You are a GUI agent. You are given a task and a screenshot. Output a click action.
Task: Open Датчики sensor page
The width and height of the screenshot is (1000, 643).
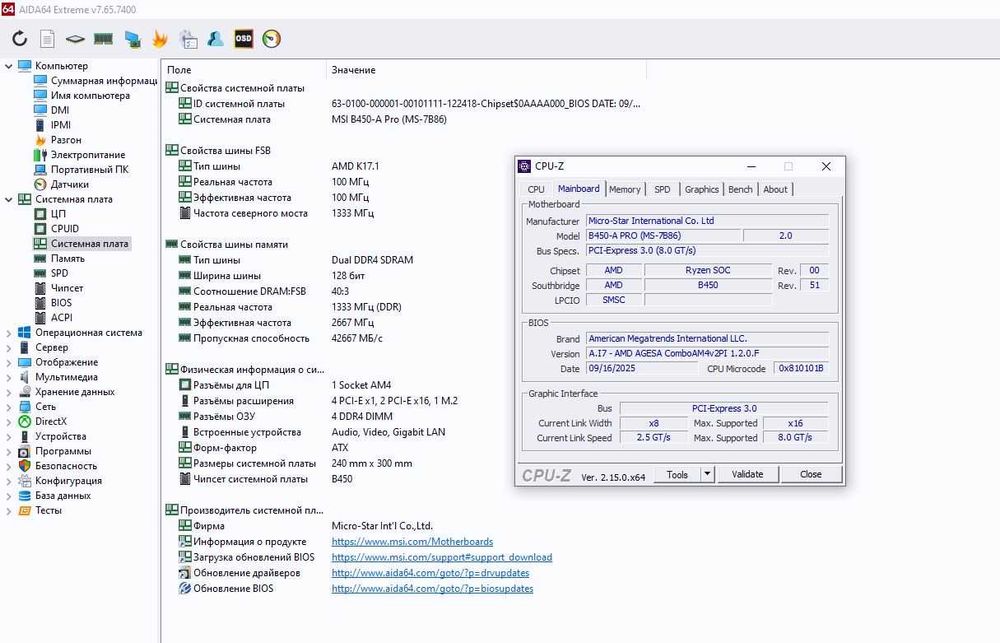[70, 184]
